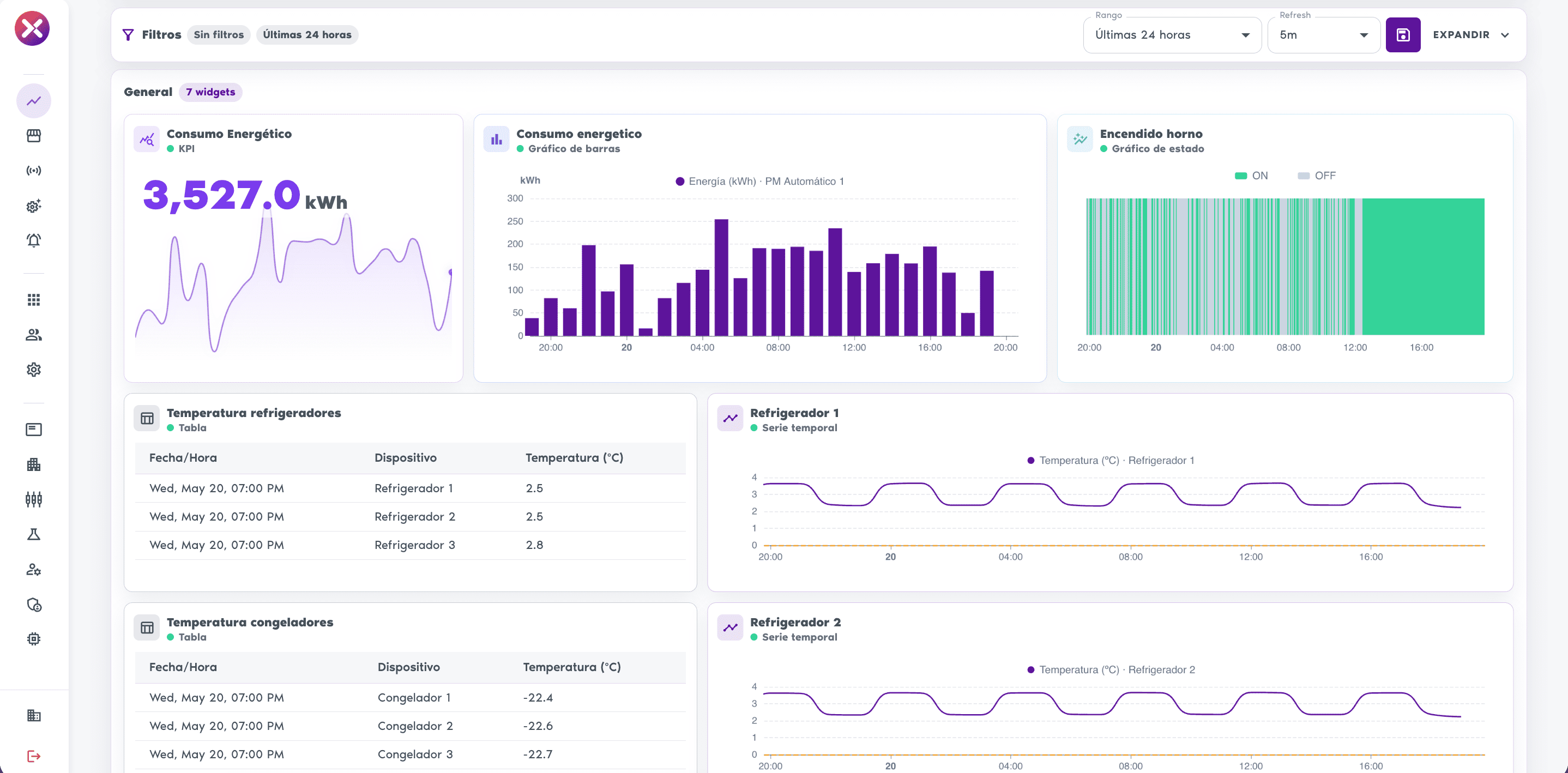Click the -22.4 temperature value
1568x773 pixels.
[538, 698]
